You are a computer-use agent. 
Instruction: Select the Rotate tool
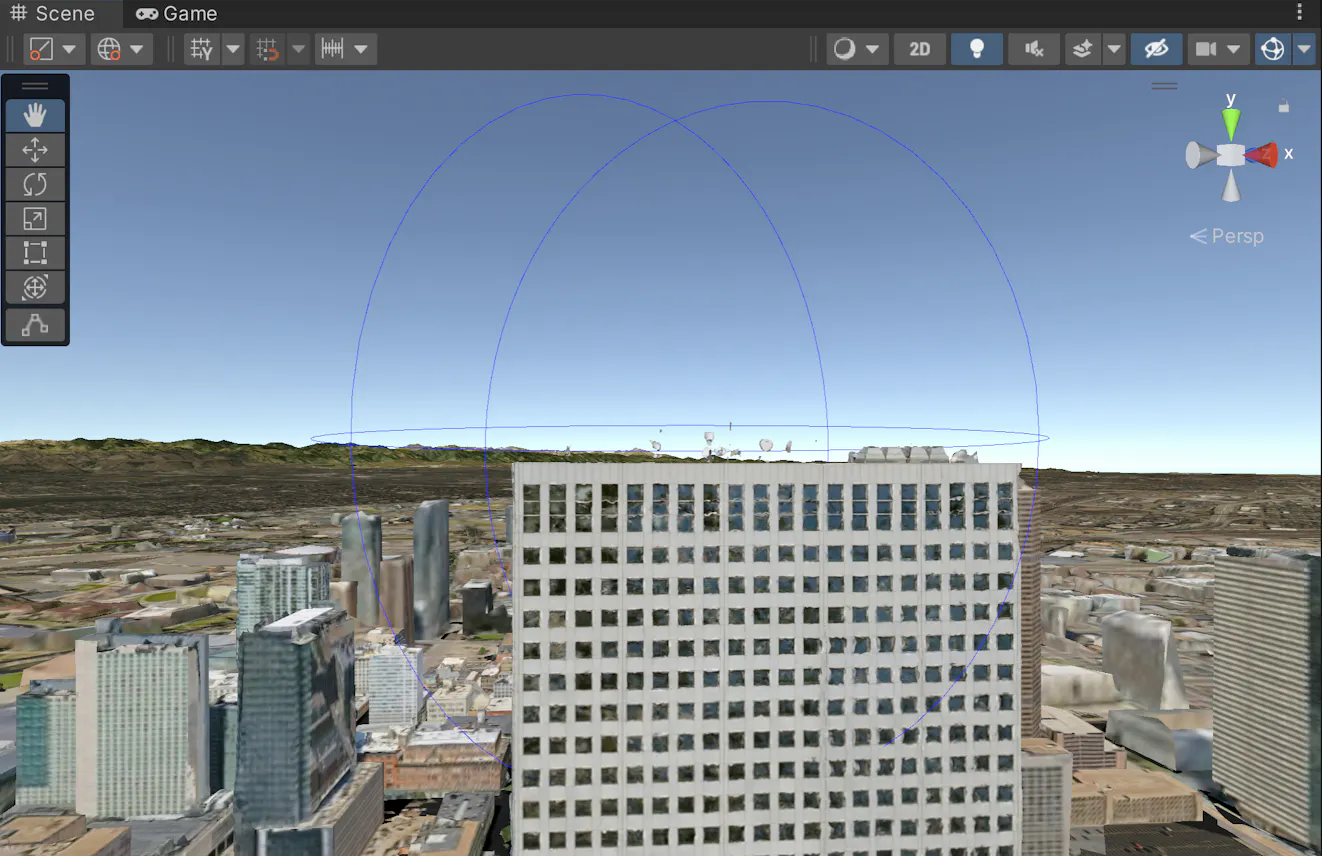[x=35, y=184]
